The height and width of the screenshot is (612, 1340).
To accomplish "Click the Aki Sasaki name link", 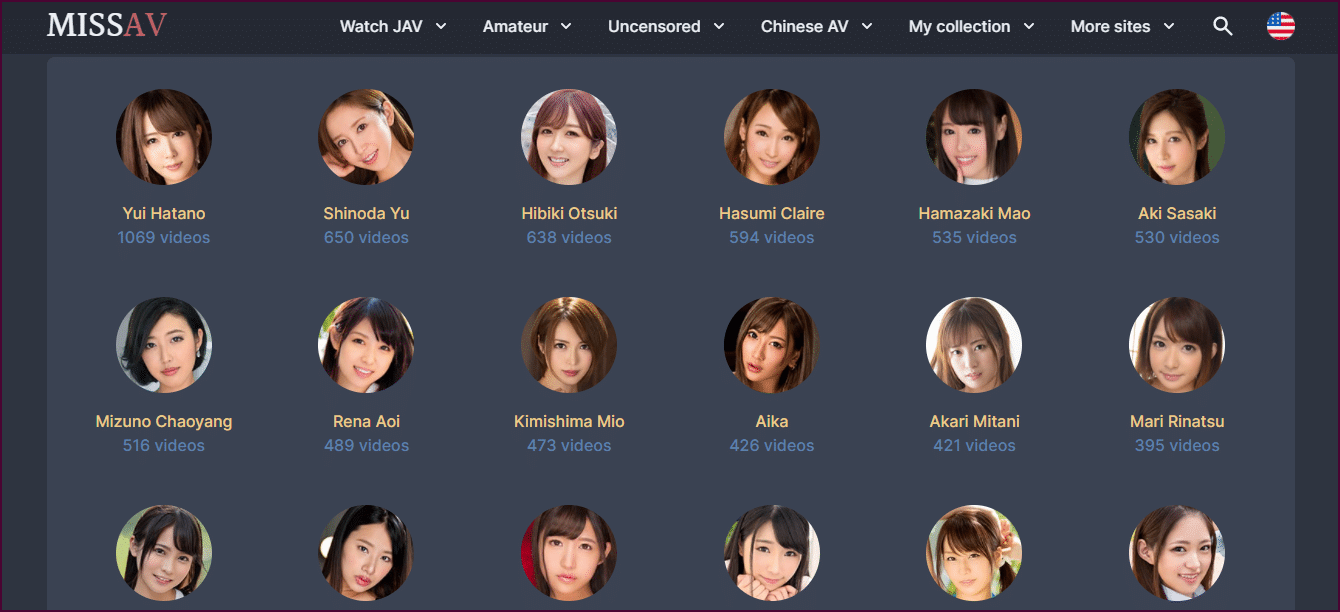I will 1177,213.
